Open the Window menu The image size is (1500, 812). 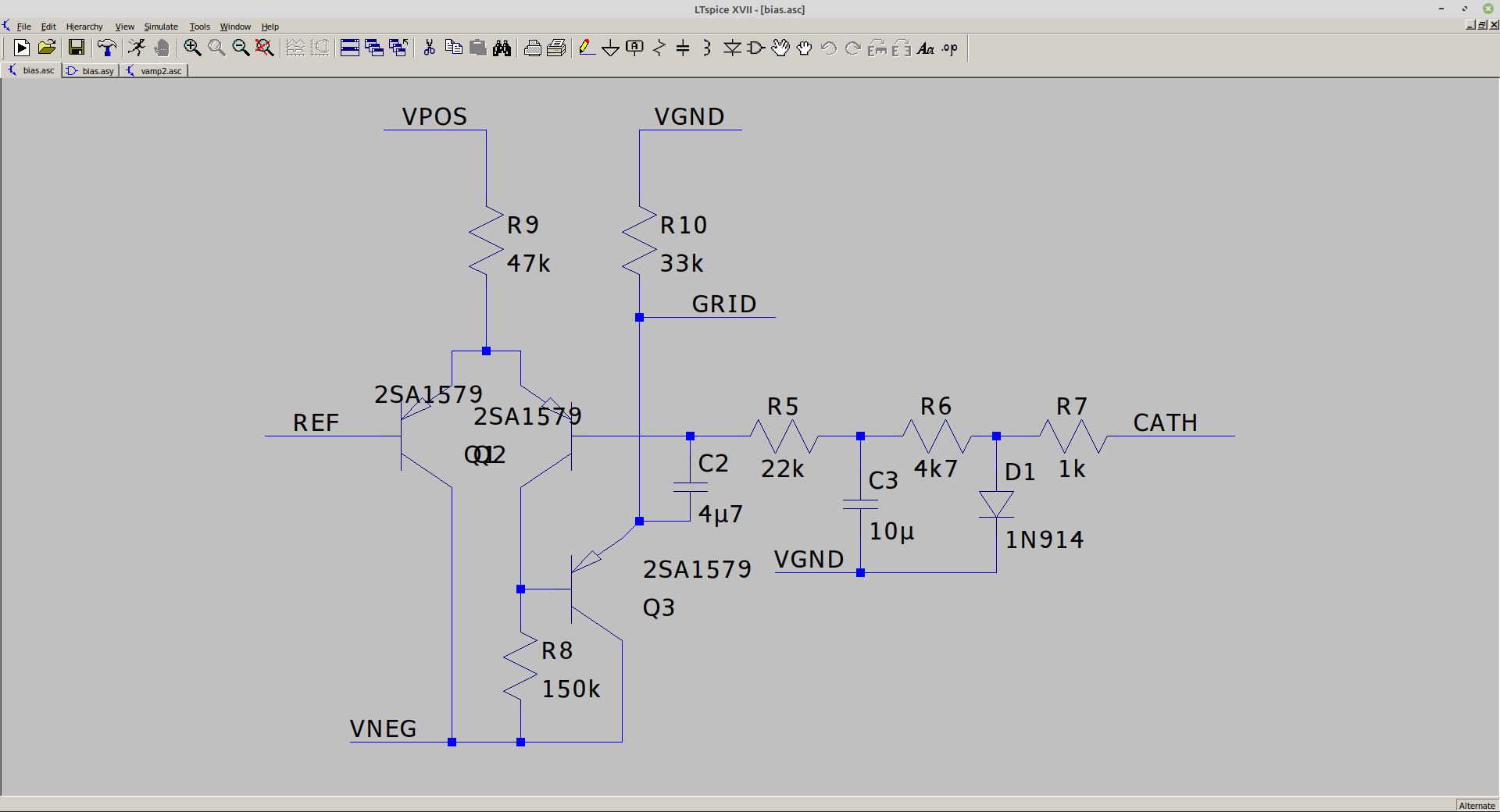[235, 27]
